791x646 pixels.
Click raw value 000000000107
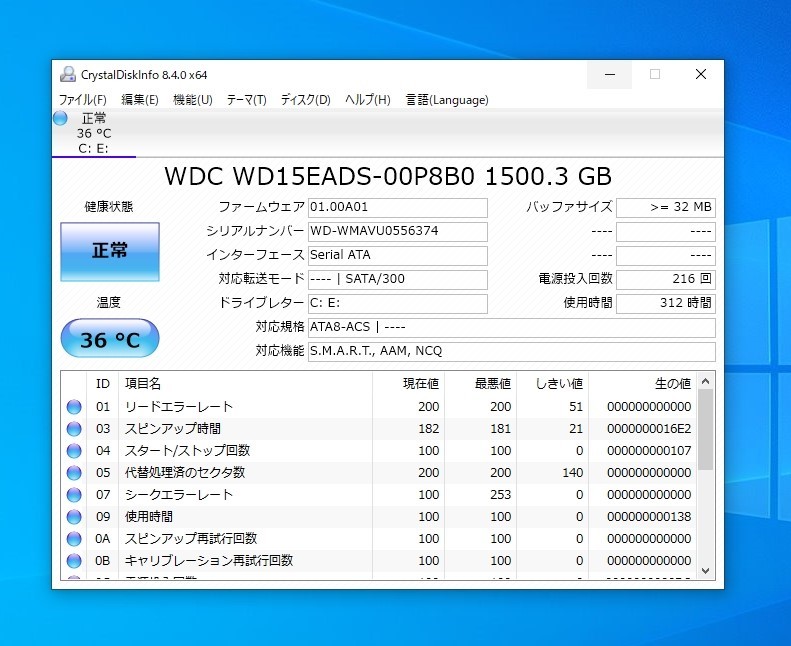click(x=649, y=450)
